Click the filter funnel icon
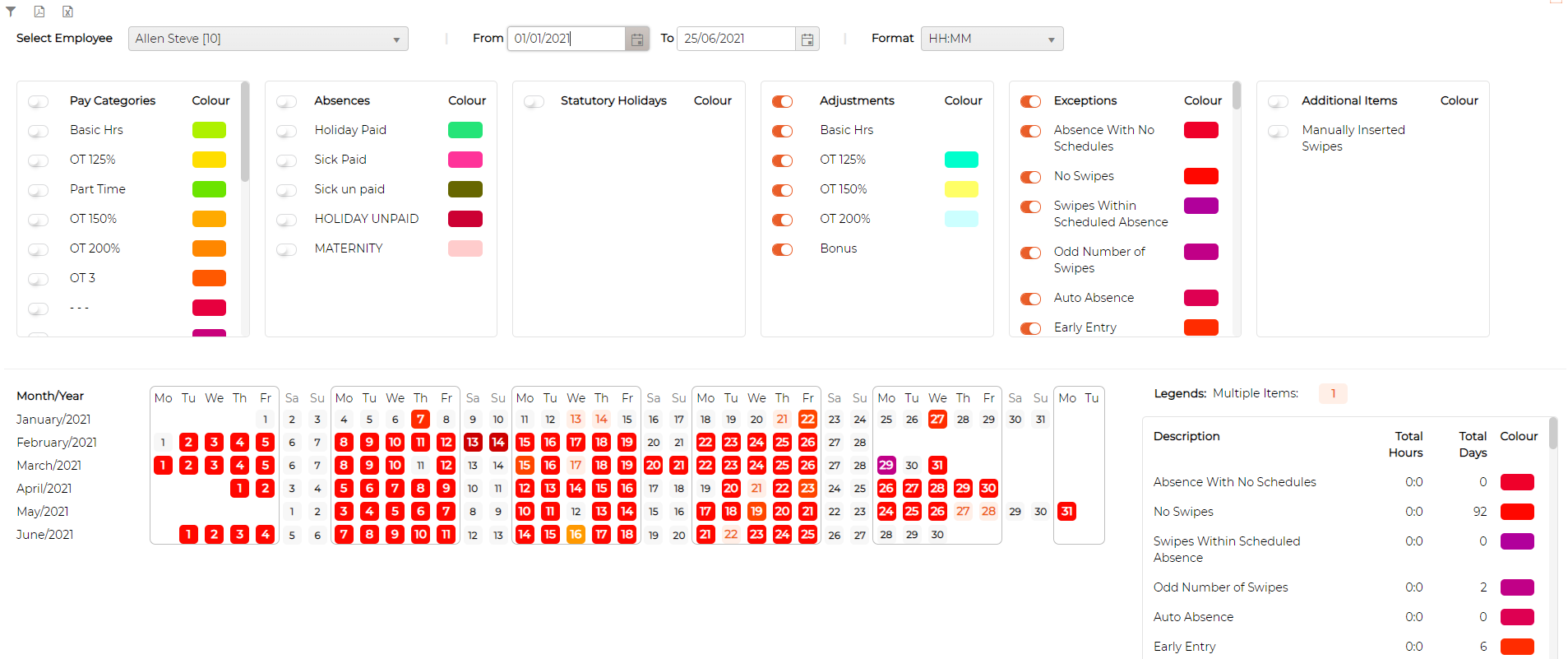The height and width of the screenshot is (659, 1568). 11,12
